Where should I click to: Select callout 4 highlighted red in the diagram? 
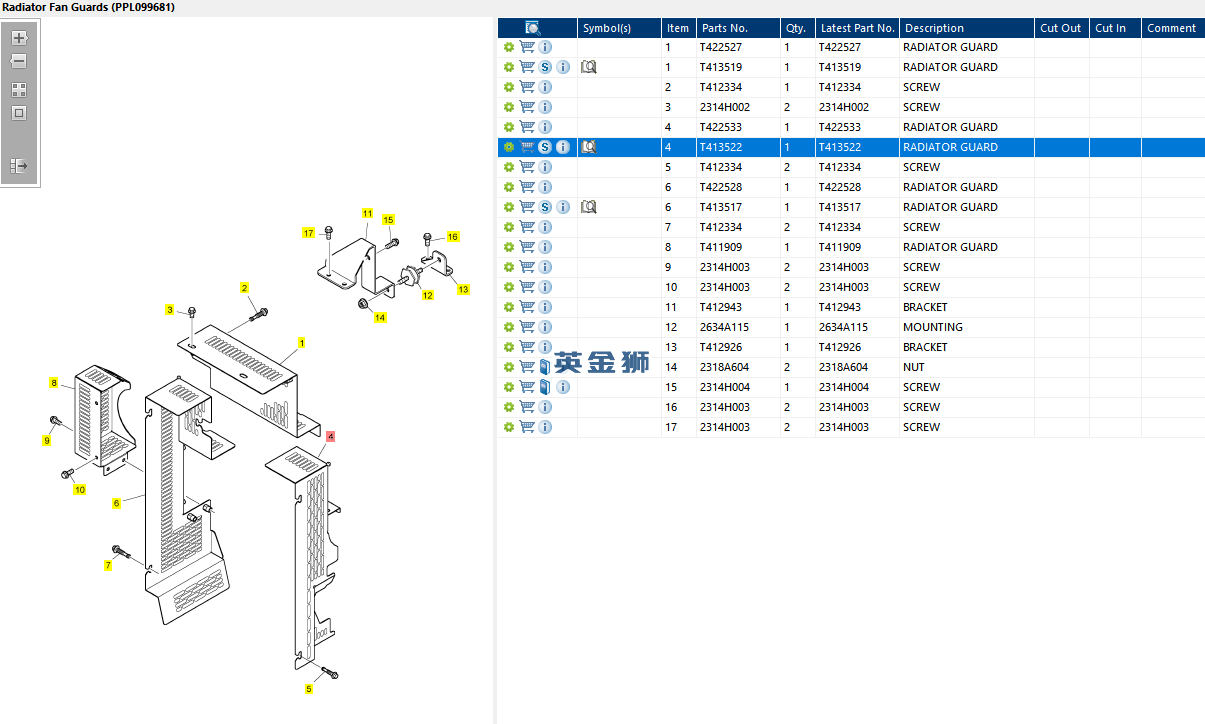click(x=330, y=437)
